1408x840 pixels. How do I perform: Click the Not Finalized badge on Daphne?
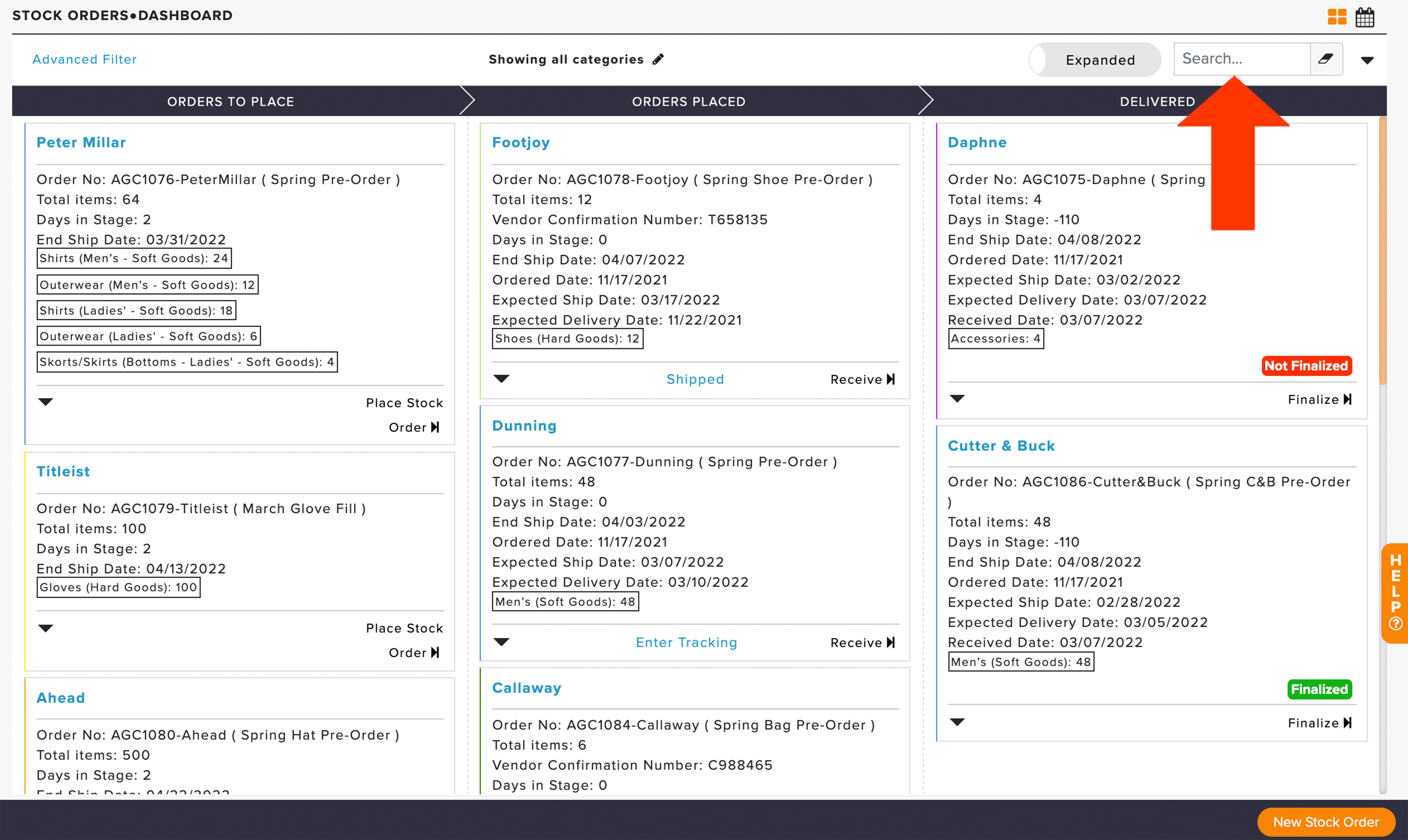pyautogui.click(x=1307, y=366)
